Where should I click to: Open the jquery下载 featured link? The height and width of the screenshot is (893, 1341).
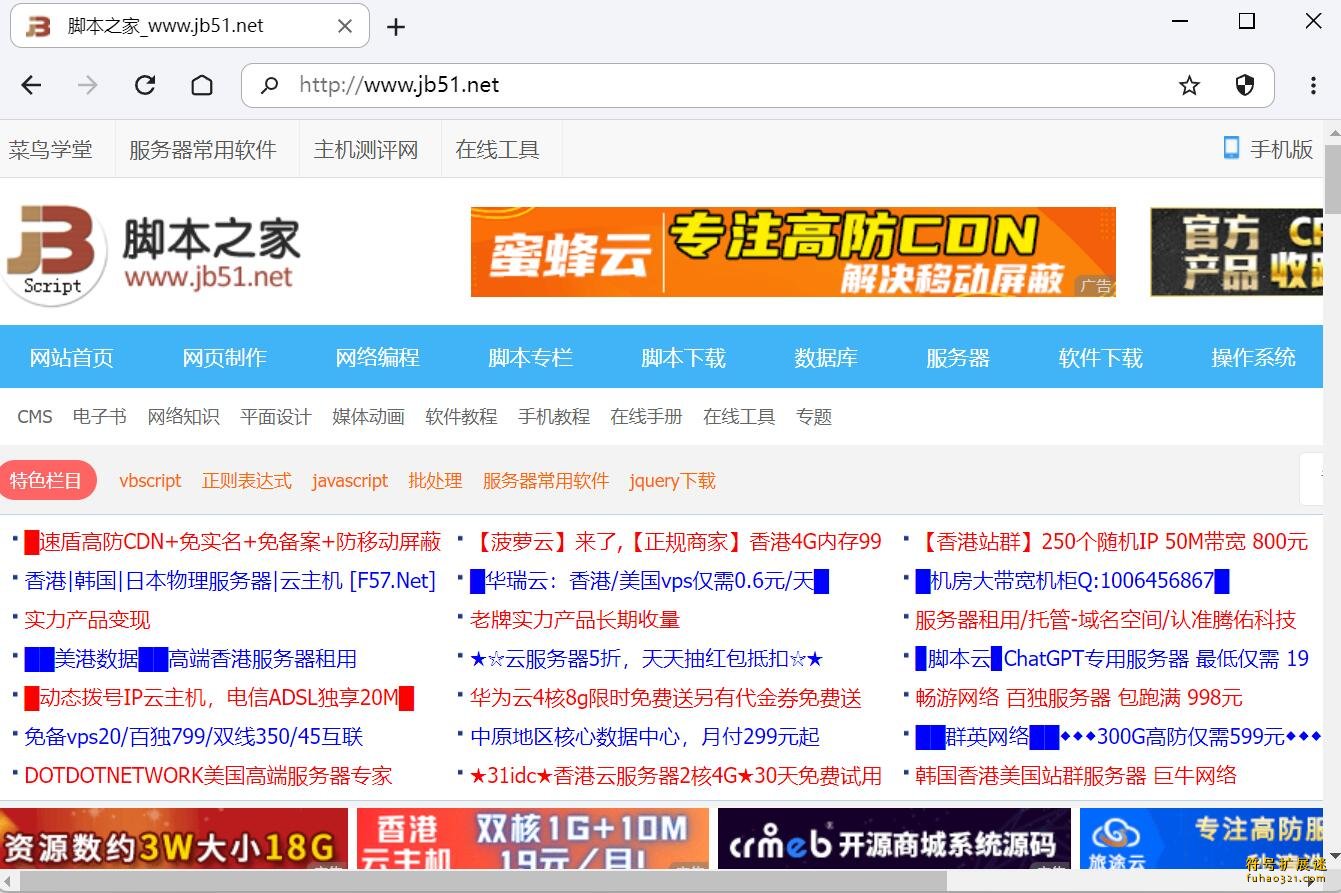pyautogui.click(x=673, y=481)
